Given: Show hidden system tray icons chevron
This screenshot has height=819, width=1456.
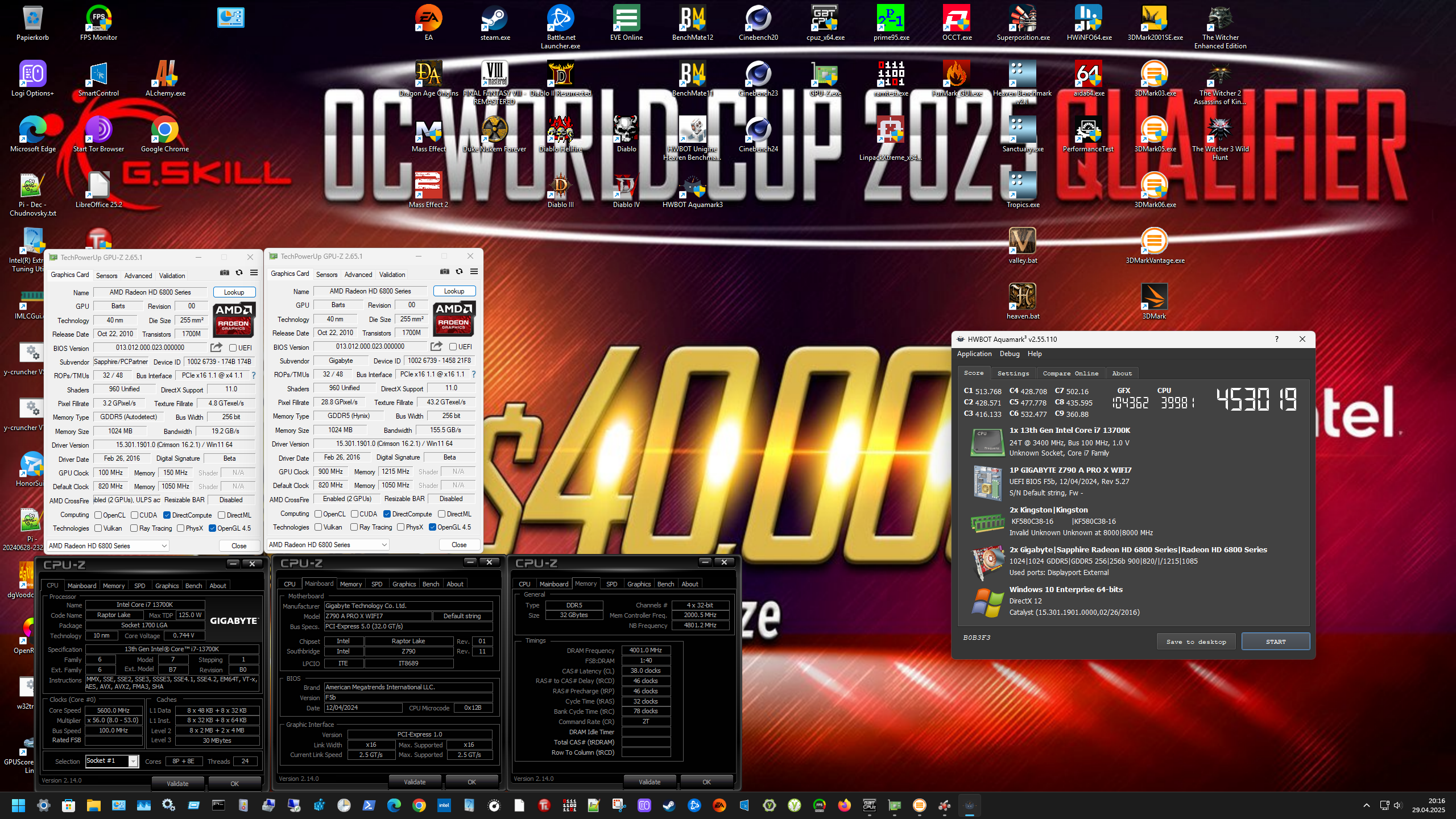Looking at the screenshot, I should pos(1366,805).
